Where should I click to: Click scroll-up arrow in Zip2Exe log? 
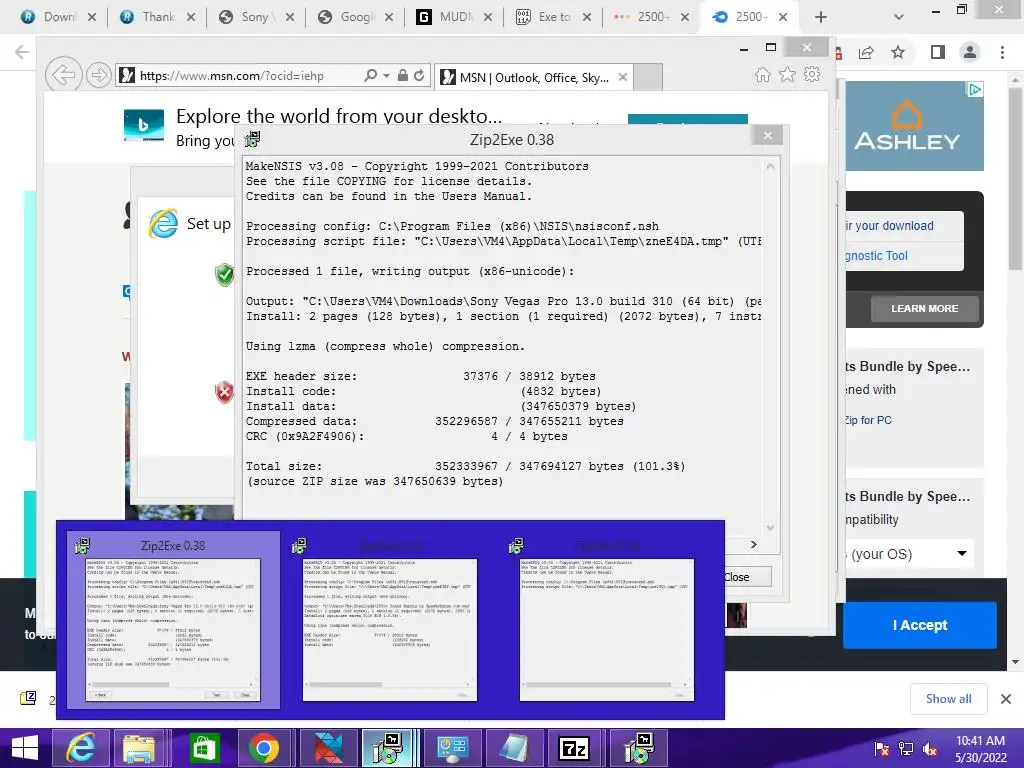[771, 166]
